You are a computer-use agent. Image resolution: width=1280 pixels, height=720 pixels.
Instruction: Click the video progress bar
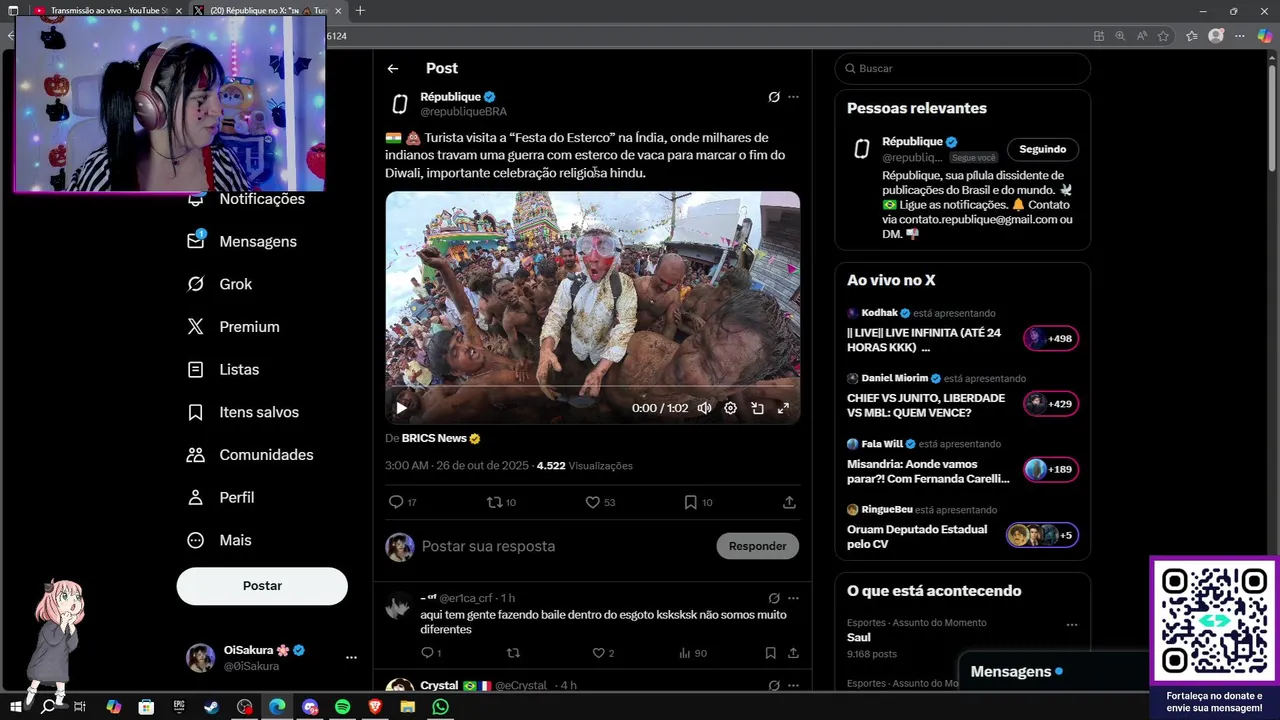[x=592, y=386]
